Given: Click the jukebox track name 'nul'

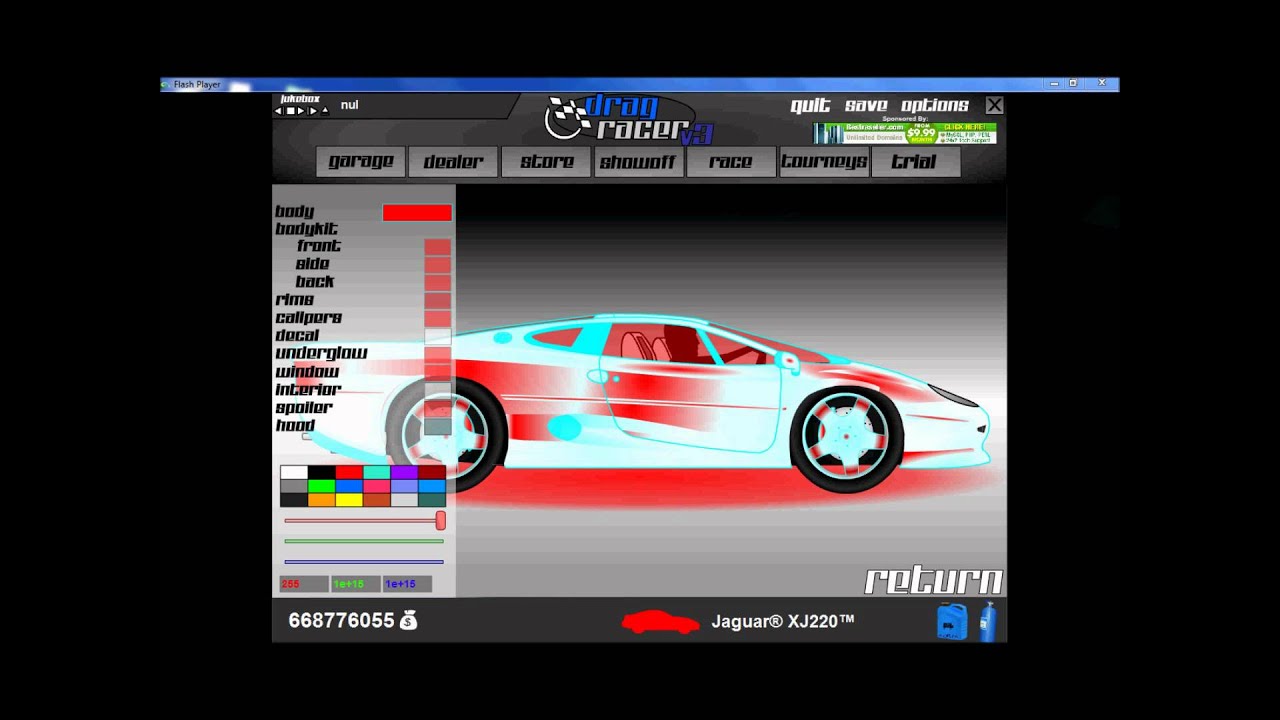Looking at the screenshot, I should 349,105.
